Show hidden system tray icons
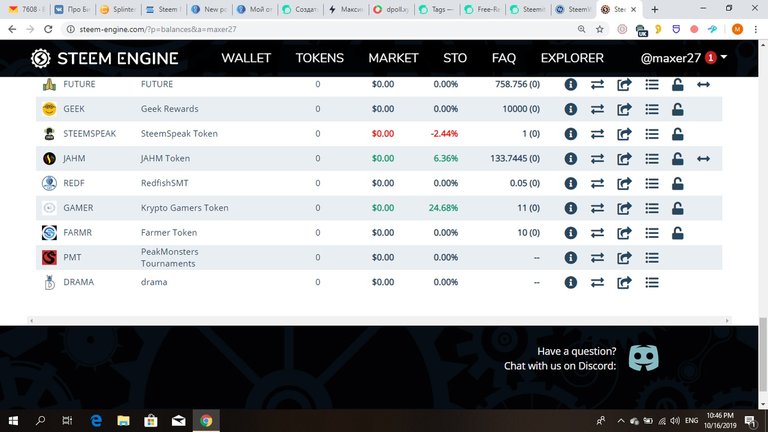The height and width of the screenshot is (432, 768). (621, 421)
